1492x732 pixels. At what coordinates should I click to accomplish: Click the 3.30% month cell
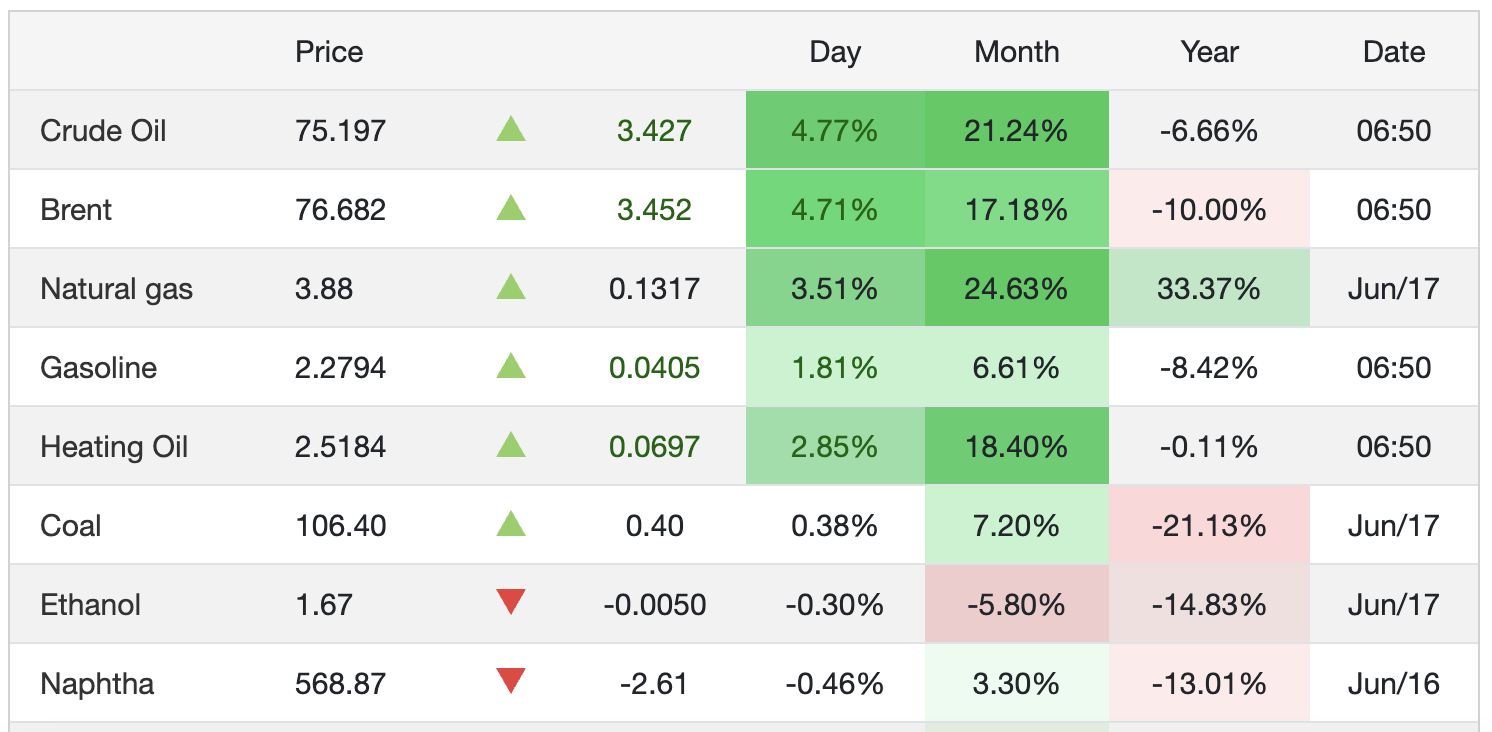point(1017,683)
